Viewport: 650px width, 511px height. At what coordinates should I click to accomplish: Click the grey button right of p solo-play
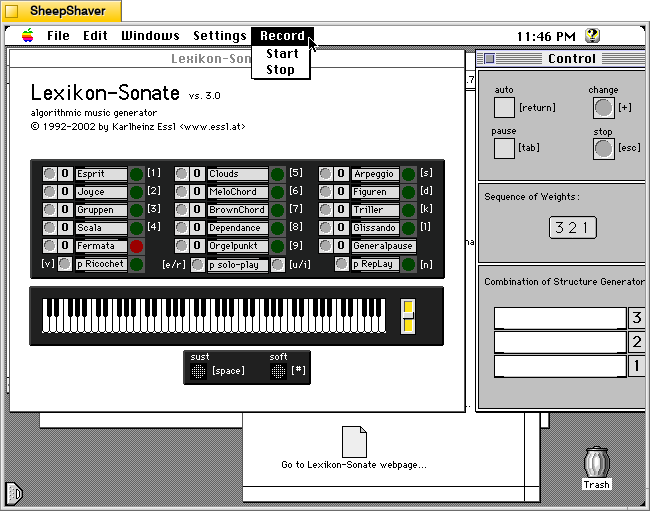(x=278, y=264)
